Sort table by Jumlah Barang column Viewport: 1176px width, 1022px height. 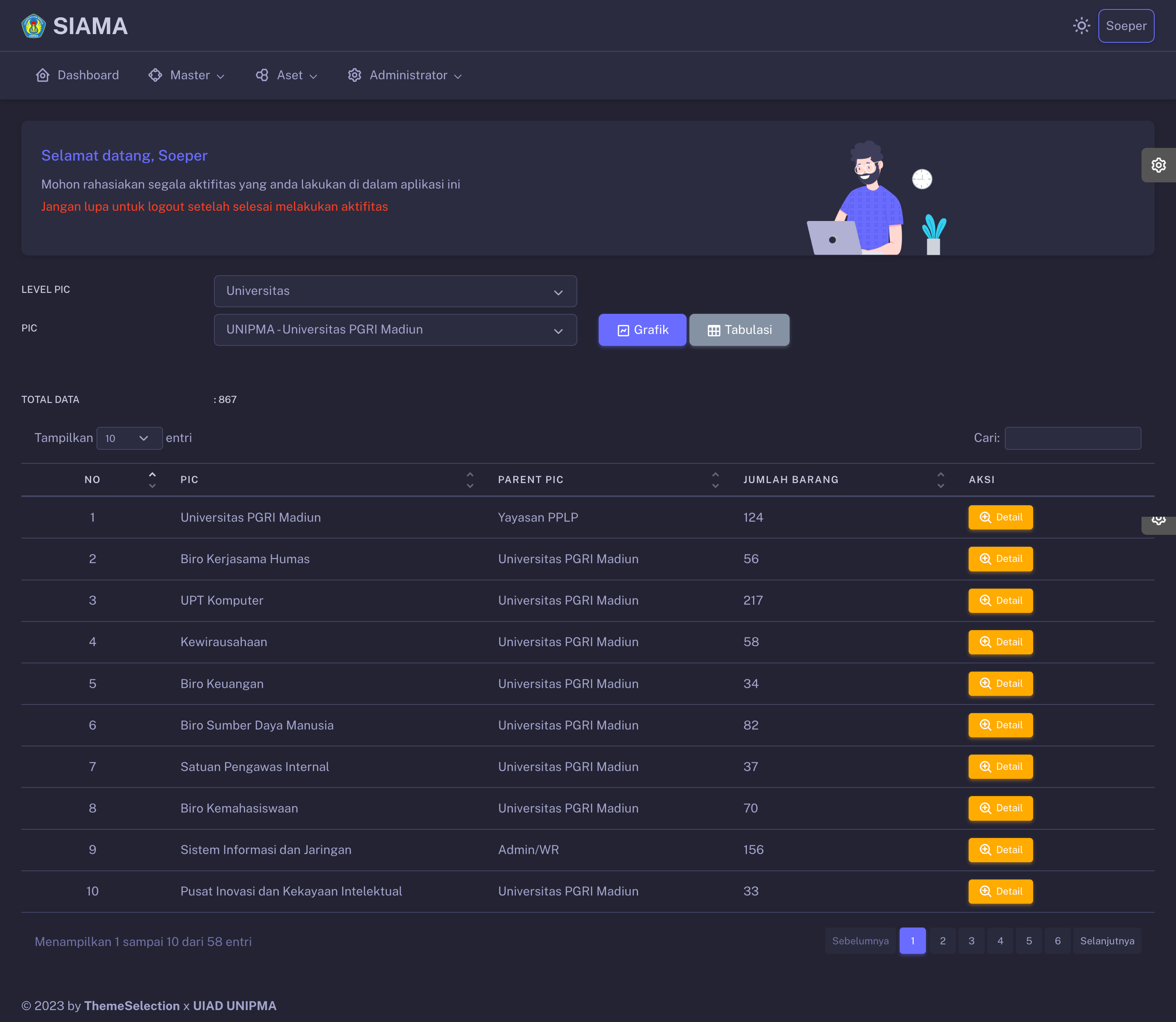tap(940, 480)
